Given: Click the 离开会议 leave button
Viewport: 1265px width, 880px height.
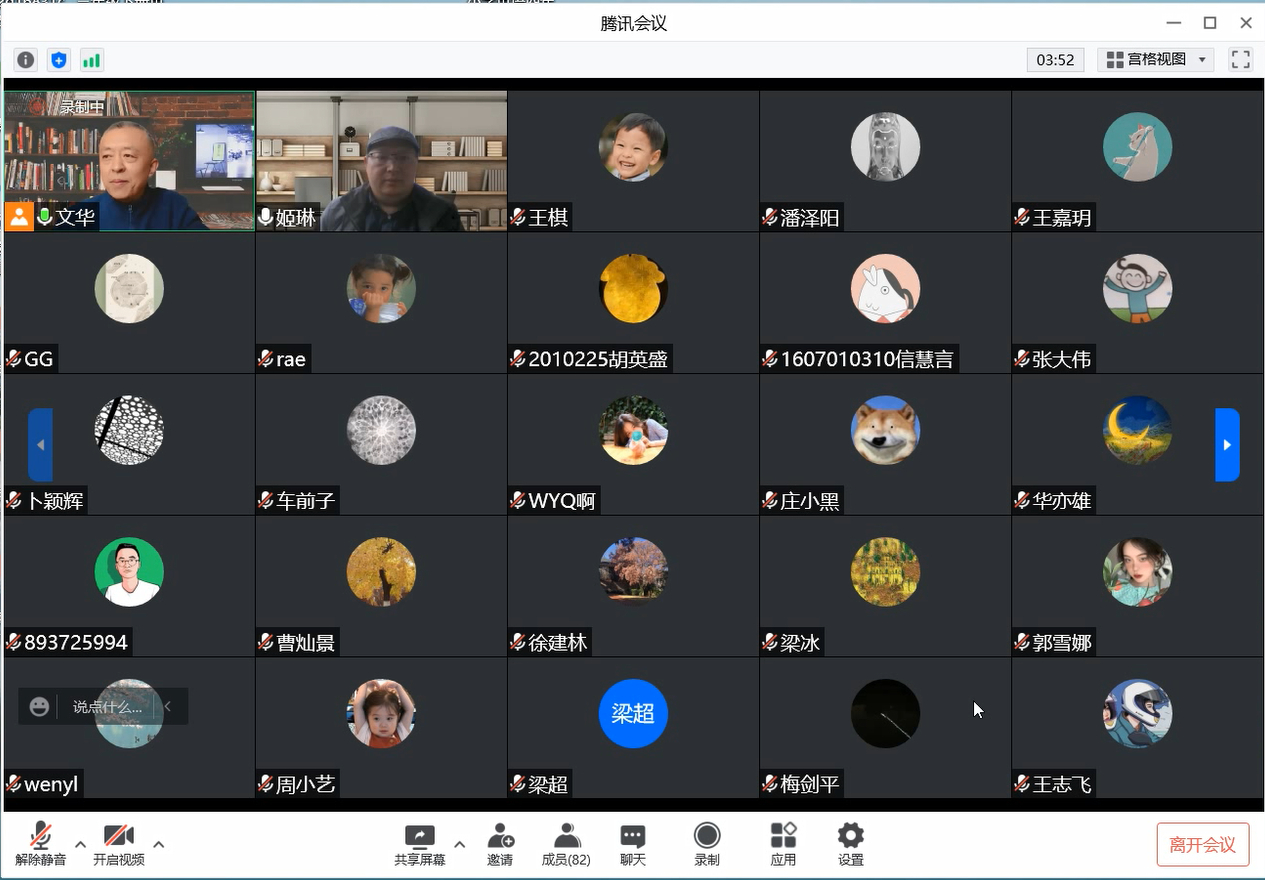Looking at the screenshot, I should pyautogui.click(x=1202, y=845).
